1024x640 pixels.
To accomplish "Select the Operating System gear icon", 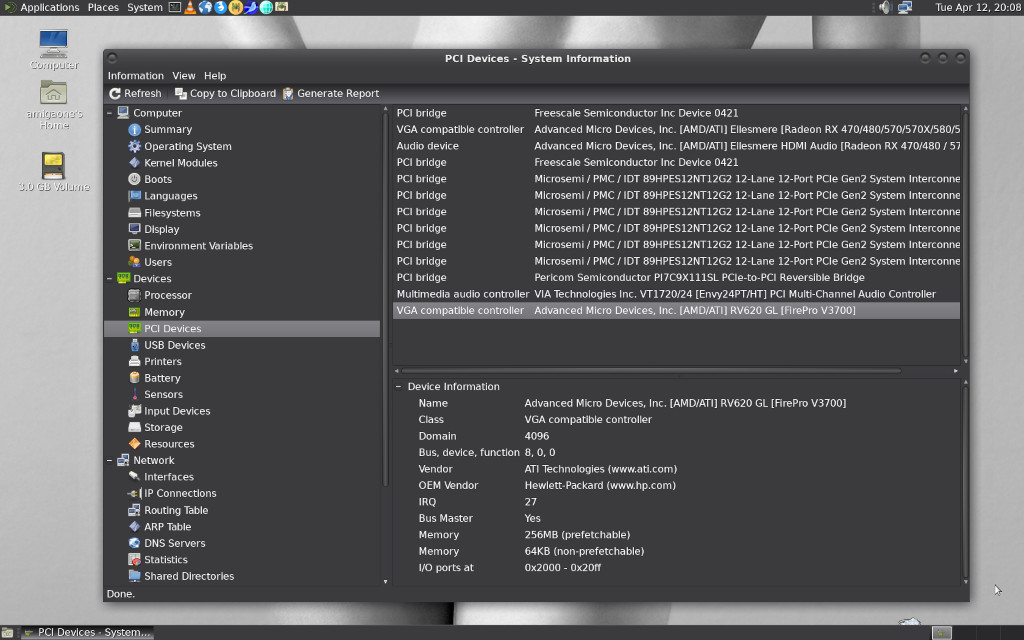I will point(134,146).
